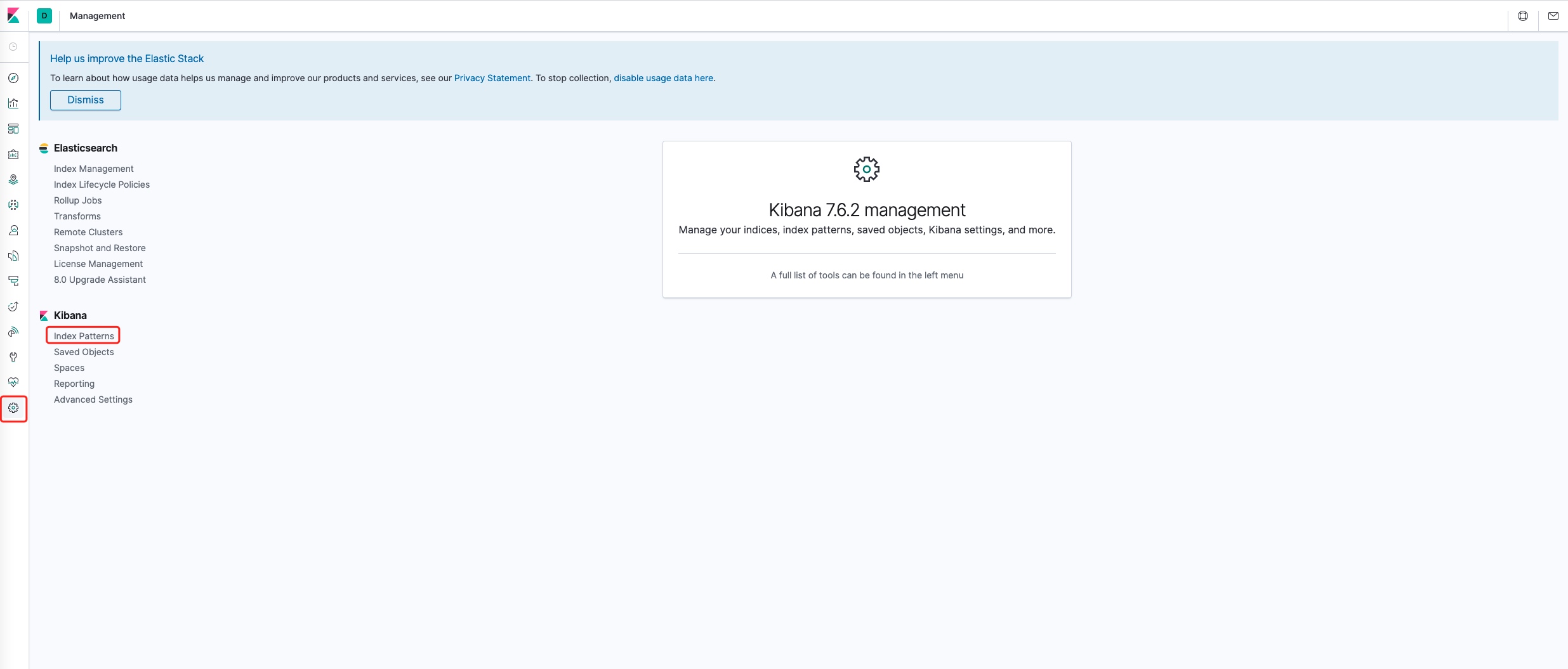Open Index Management
The height and width of the screenshot is (669, 1568).
pyautogui.click(x=94, y=169)
